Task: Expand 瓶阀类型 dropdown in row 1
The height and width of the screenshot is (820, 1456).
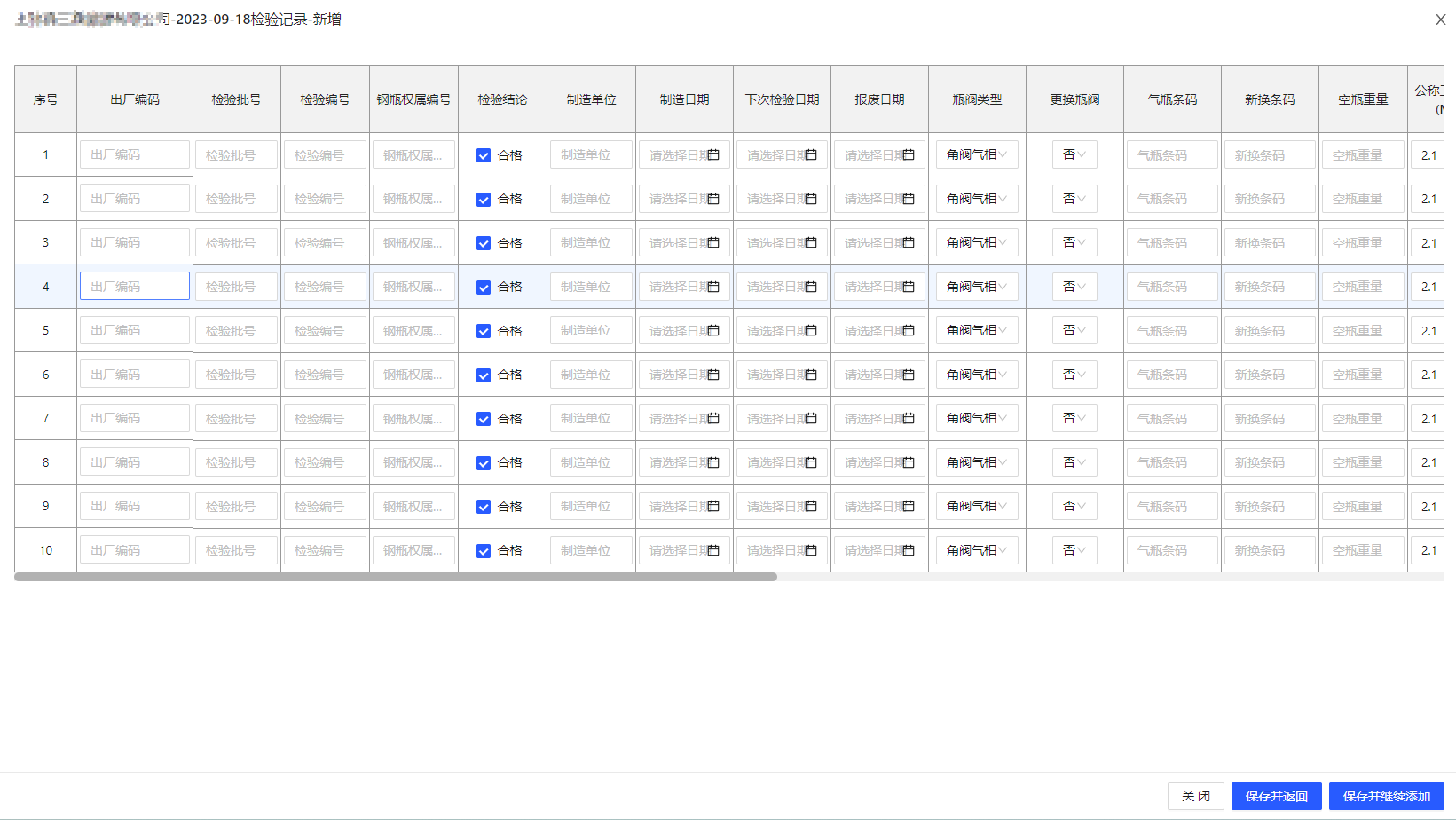Action: pos(977,154)
